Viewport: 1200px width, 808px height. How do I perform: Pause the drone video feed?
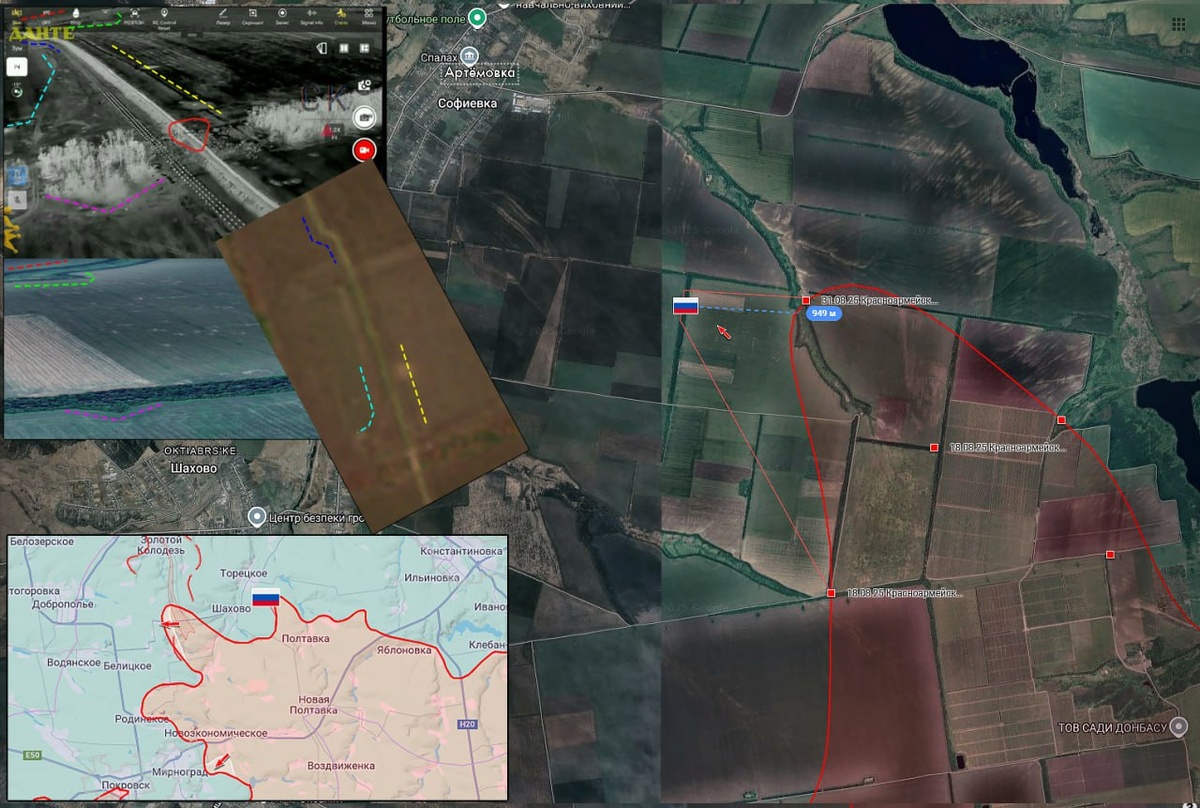343,48
